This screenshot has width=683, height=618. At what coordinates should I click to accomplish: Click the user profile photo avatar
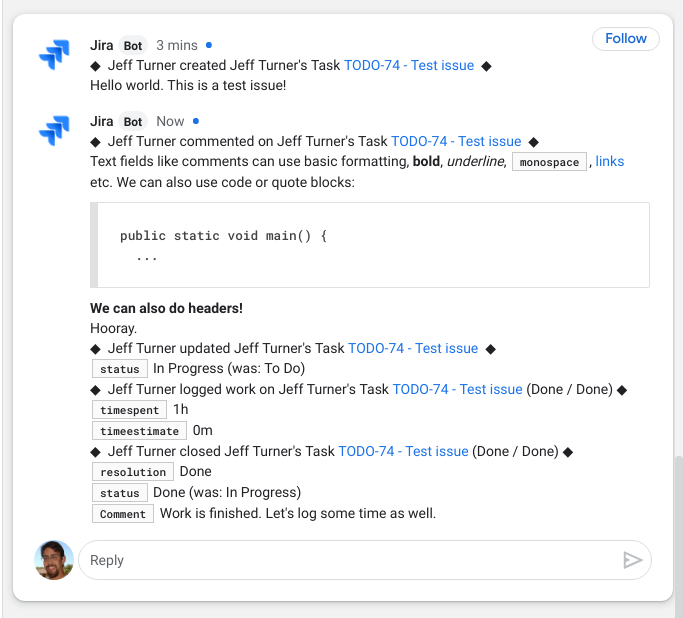(54, 560)
